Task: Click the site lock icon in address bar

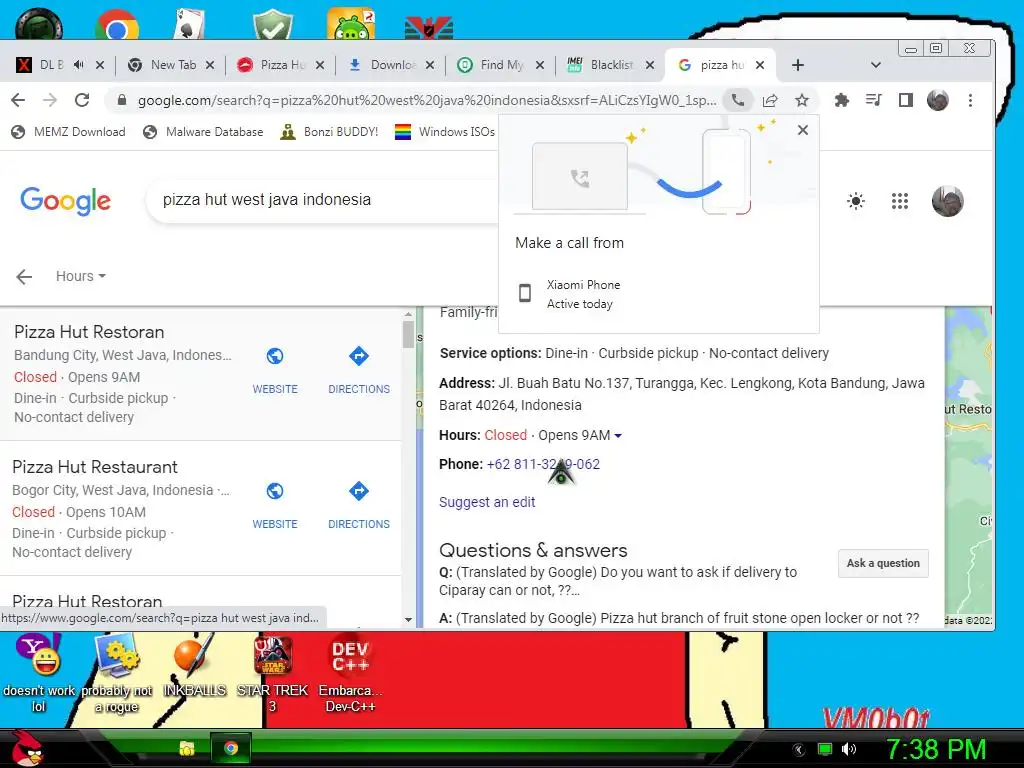Action: coord(121,101)
